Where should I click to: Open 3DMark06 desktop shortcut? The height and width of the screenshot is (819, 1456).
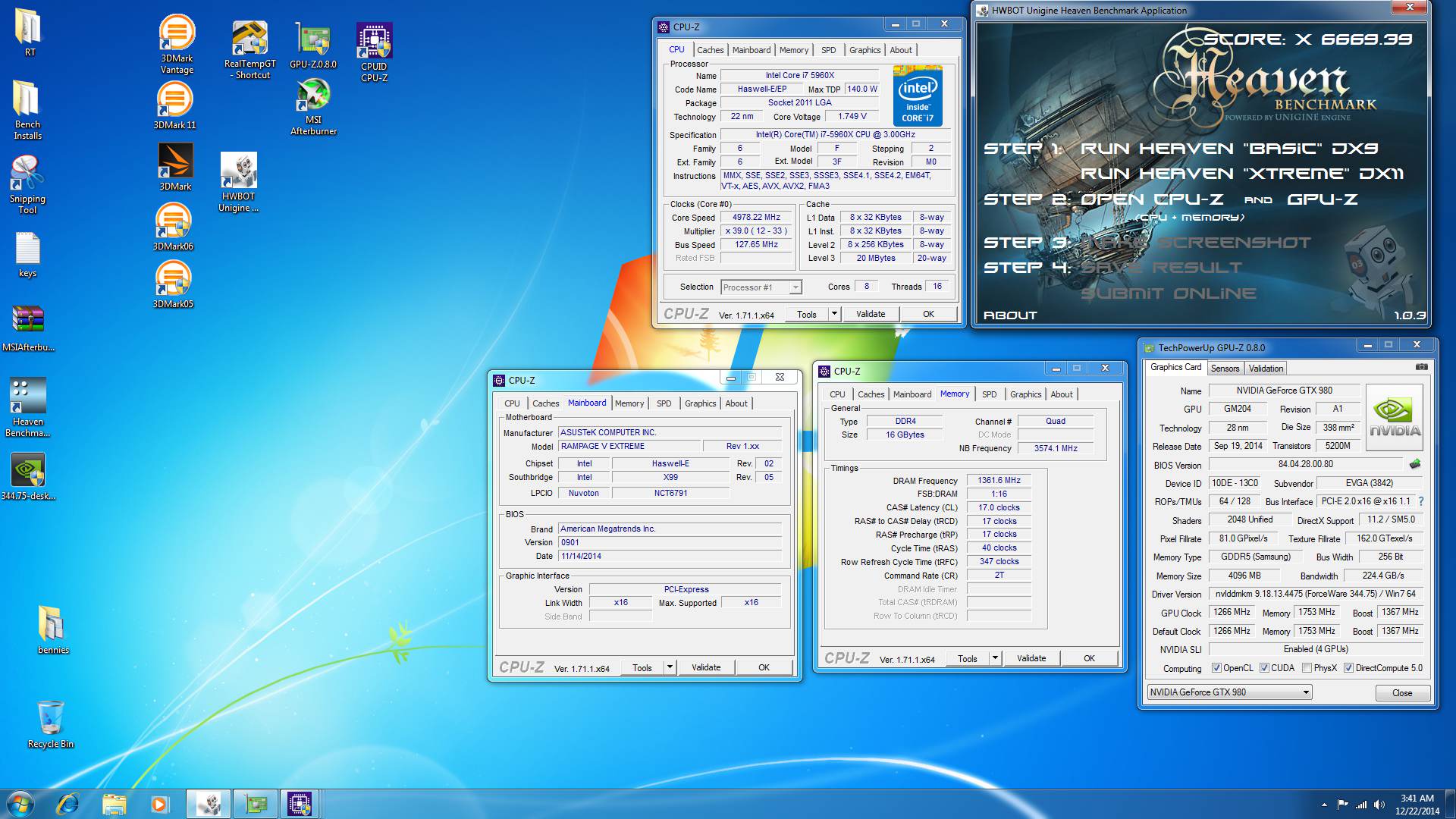pos(173,227)
